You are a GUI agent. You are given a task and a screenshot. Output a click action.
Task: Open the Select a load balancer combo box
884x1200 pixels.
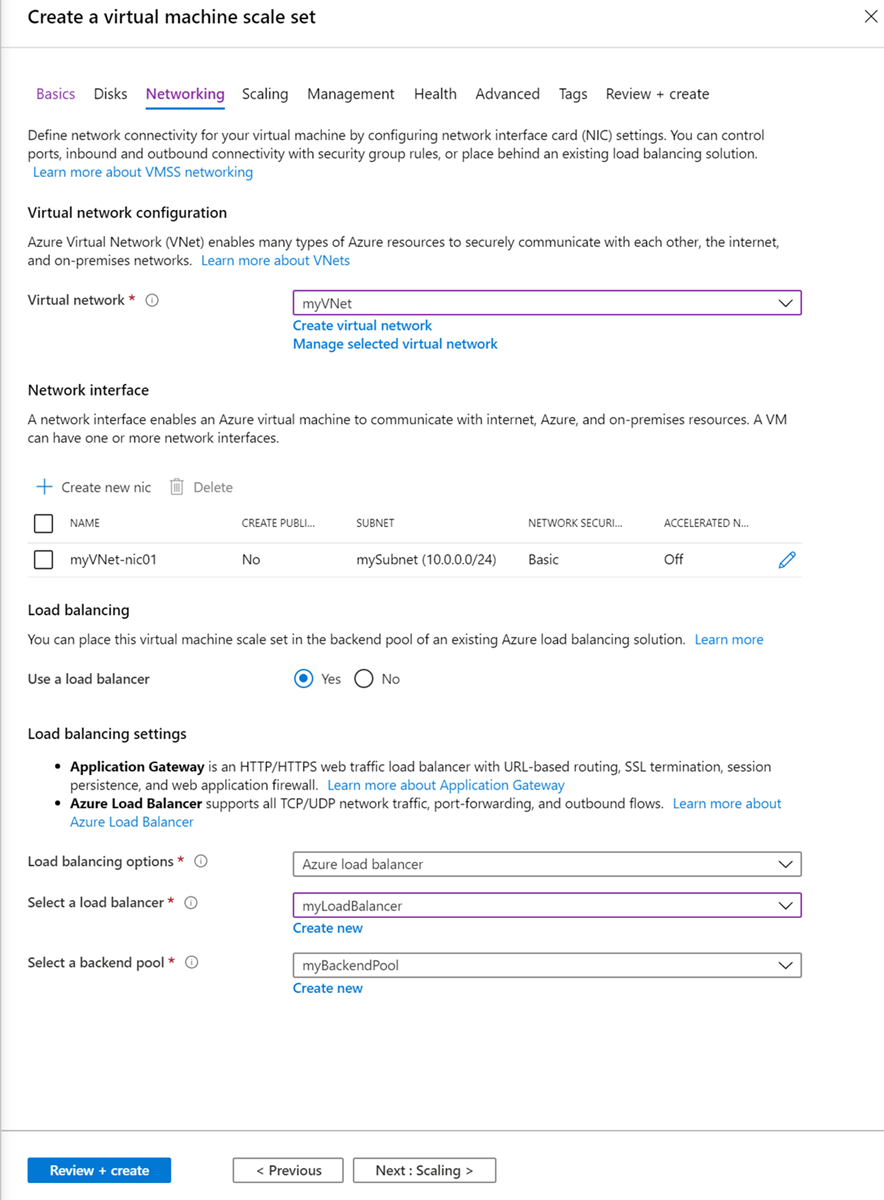point(546,906)
